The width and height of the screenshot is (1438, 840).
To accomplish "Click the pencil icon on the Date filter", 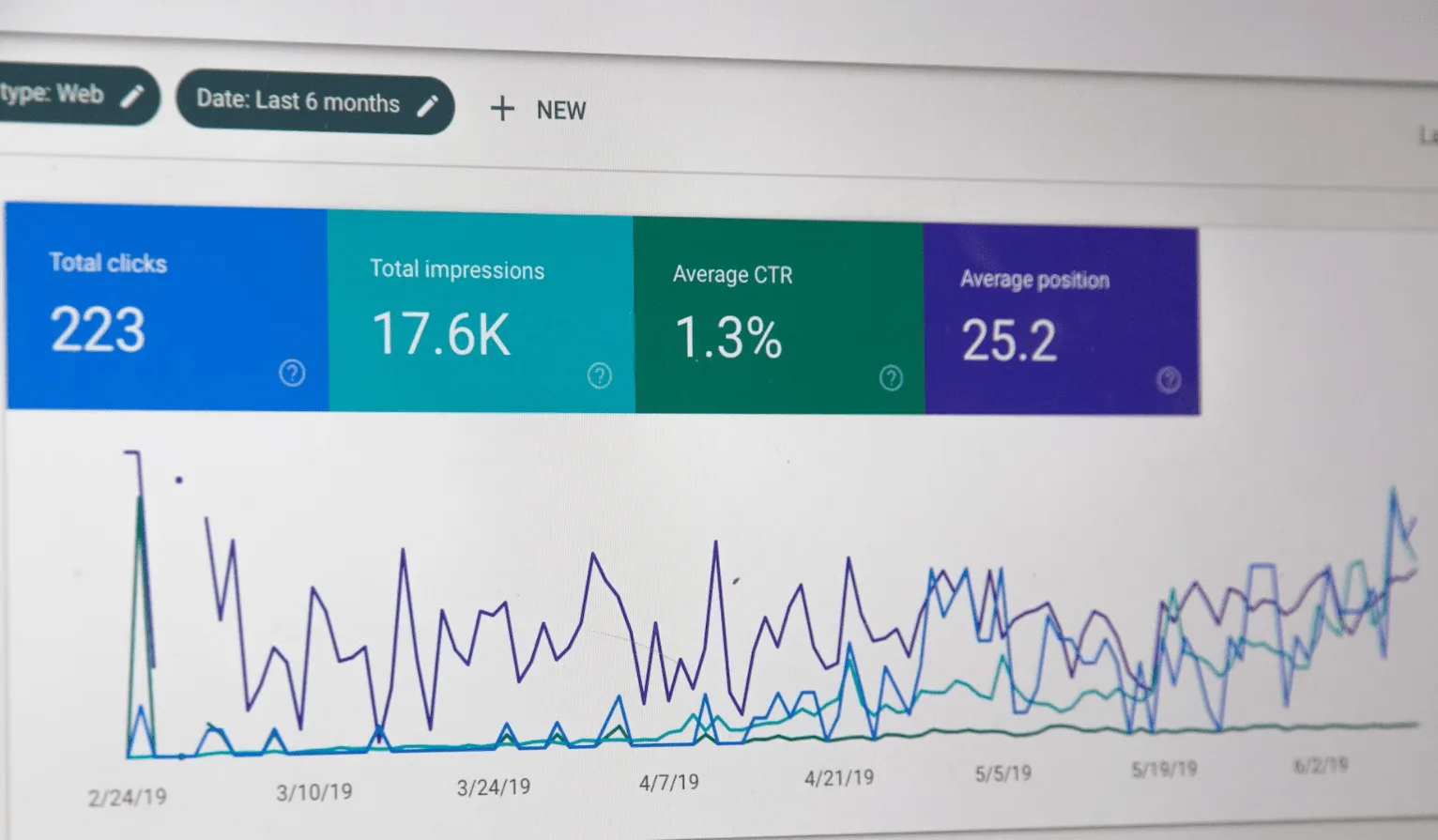I will pyautogui.click(x=427, y=105).
